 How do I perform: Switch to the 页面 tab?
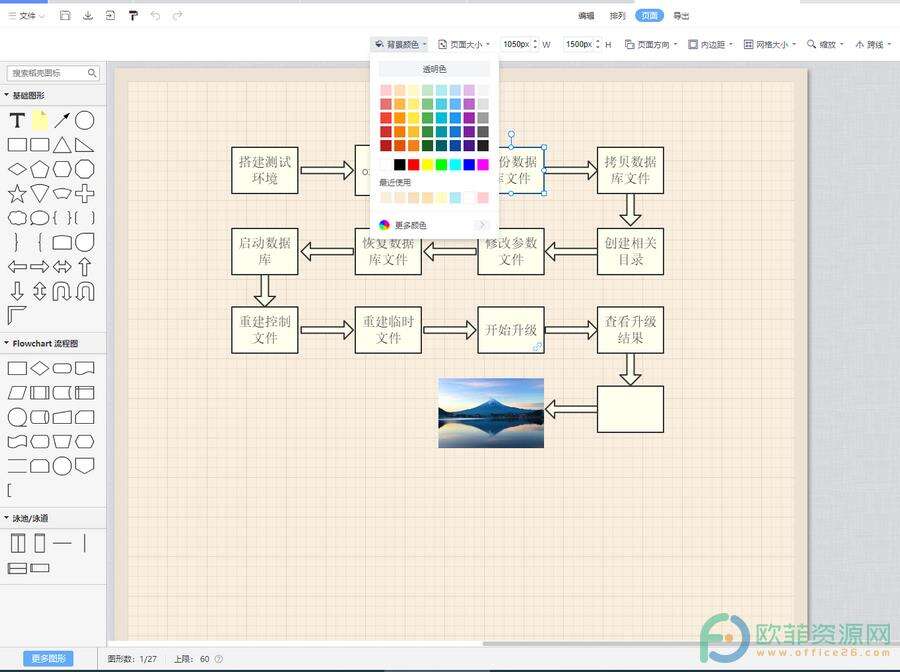click(x=650, y=15)
